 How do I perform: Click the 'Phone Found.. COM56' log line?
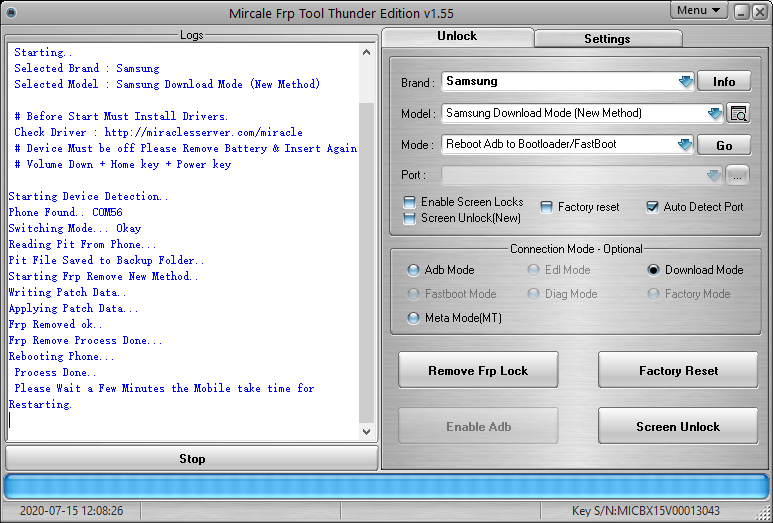66,212
